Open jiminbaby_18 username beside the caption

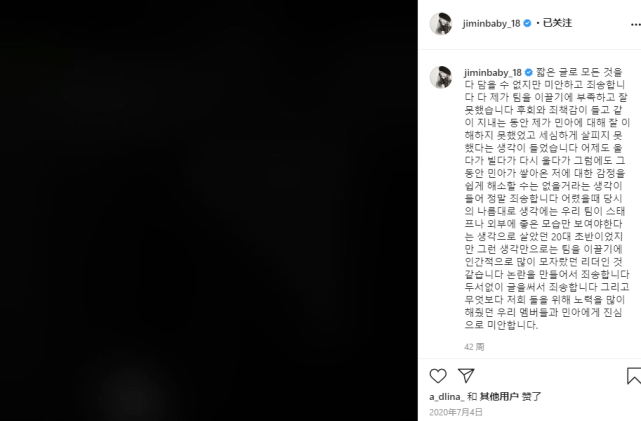[493, 73]
